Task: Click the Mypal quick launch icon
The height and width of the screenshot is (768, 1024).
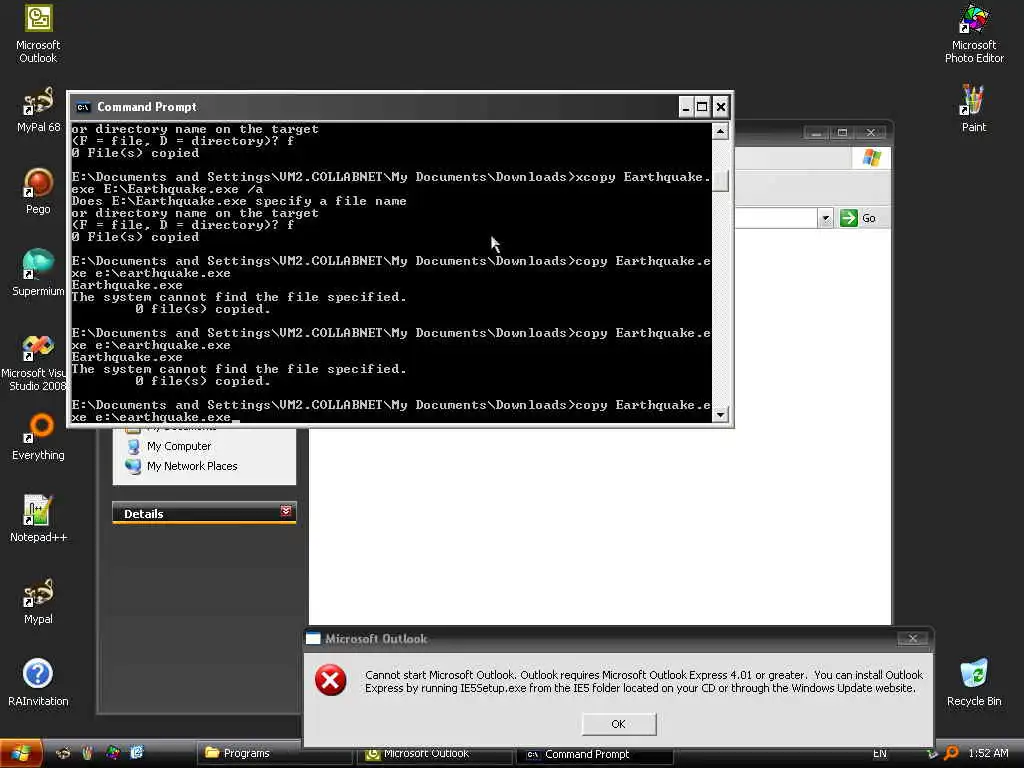Action: pos(63,753)
